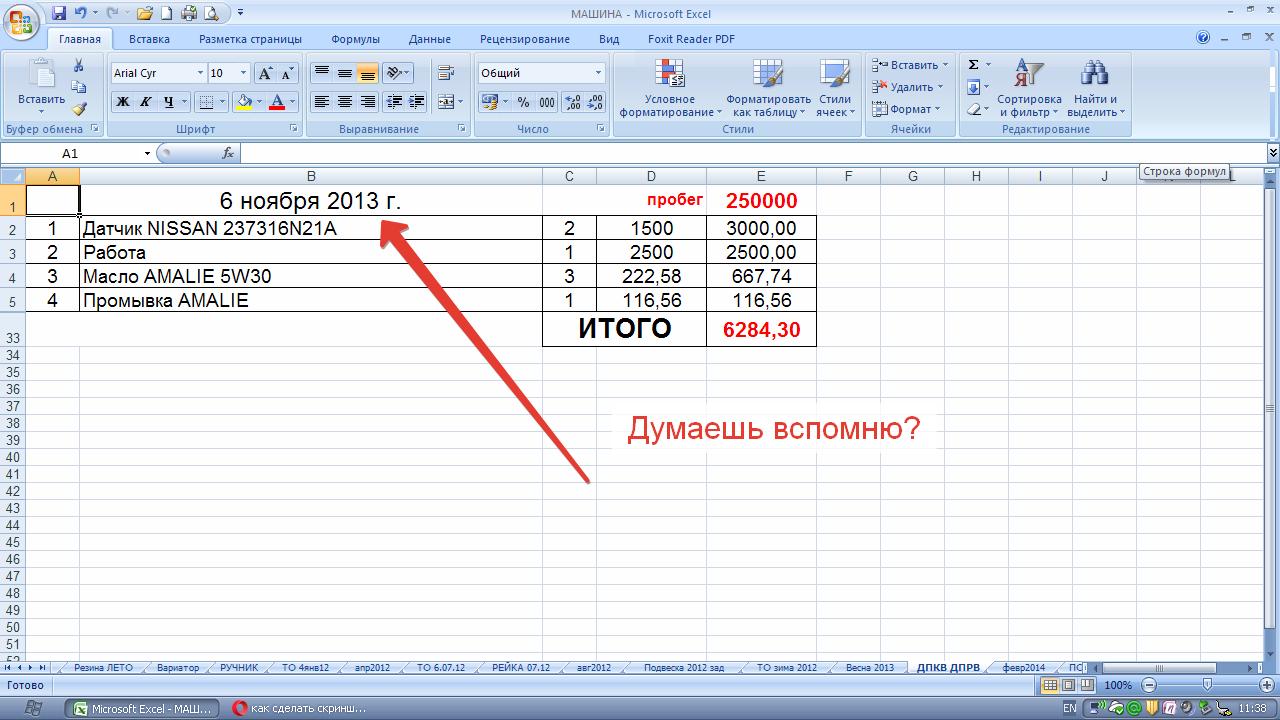Image resolution: width=1280 pixels, height=720 pixels.
Task: Open the Office button menu
Action: [22, 21]
